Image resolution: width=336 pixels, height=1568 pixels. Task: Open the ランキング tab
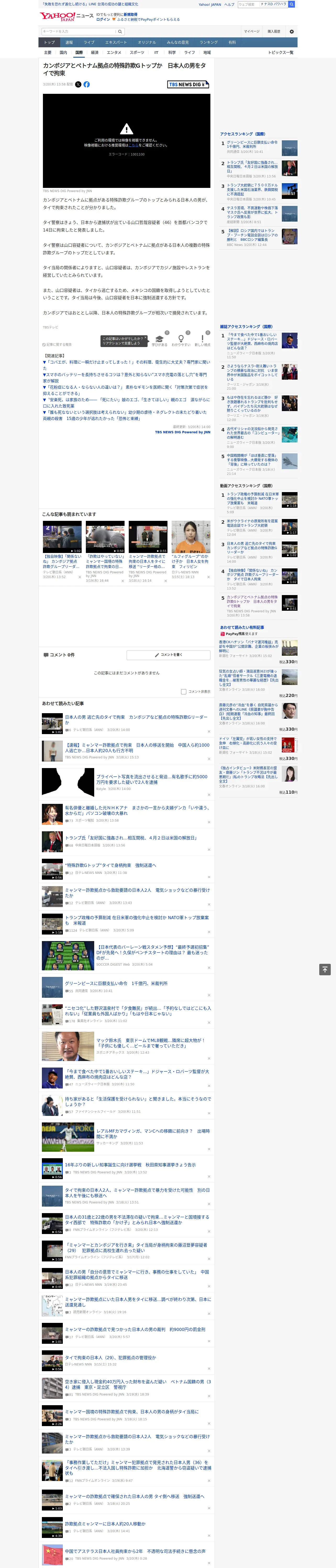pyautogui.click(x=209, y=43)
